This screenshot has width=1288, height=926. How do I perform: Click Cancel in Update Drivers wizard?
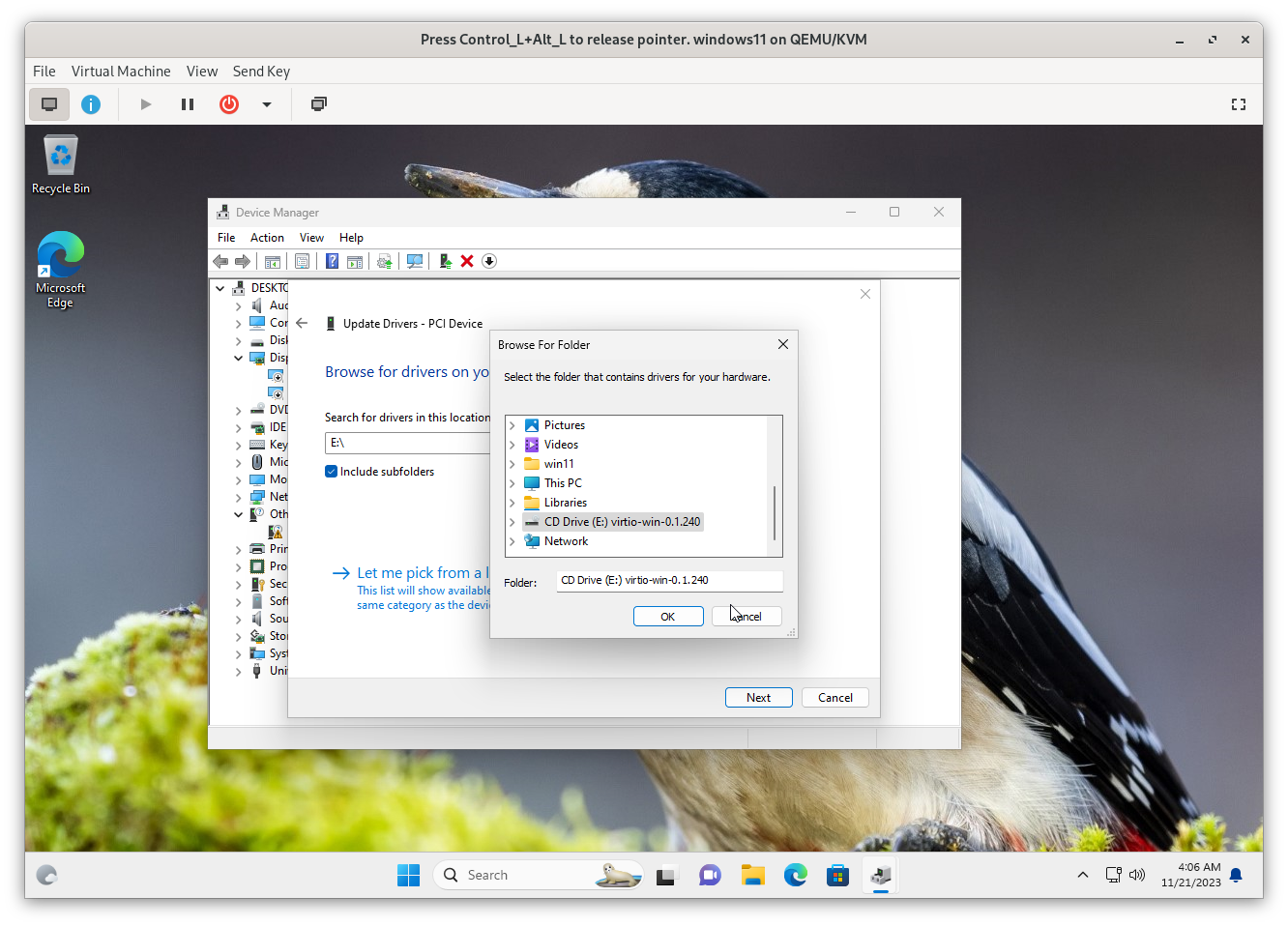(x=835, y=698)
